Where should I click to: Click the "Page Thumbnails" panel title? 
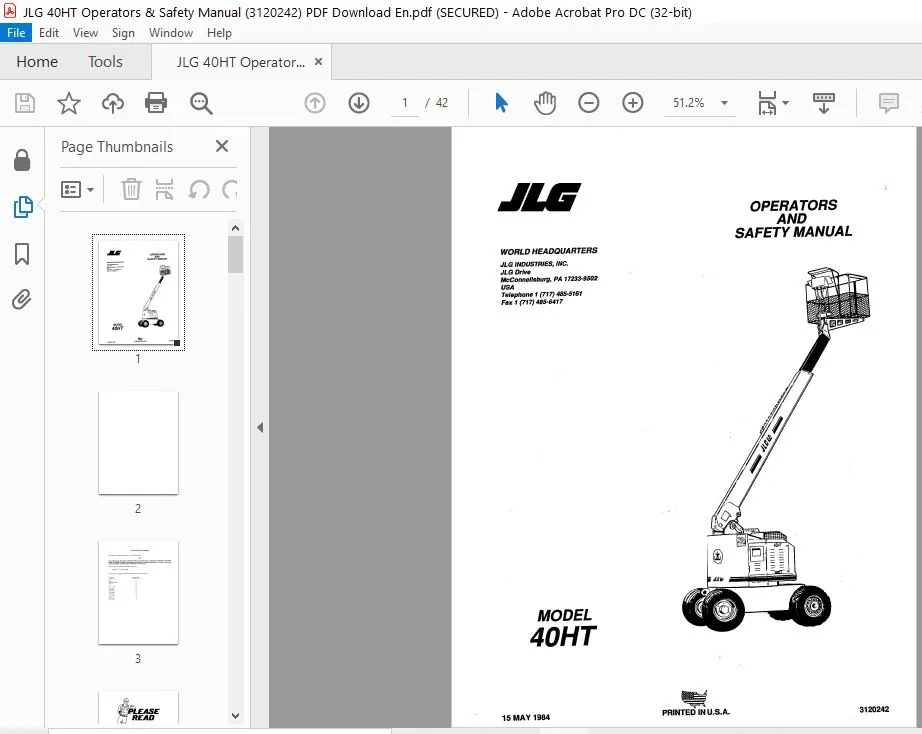coord(117,146)
